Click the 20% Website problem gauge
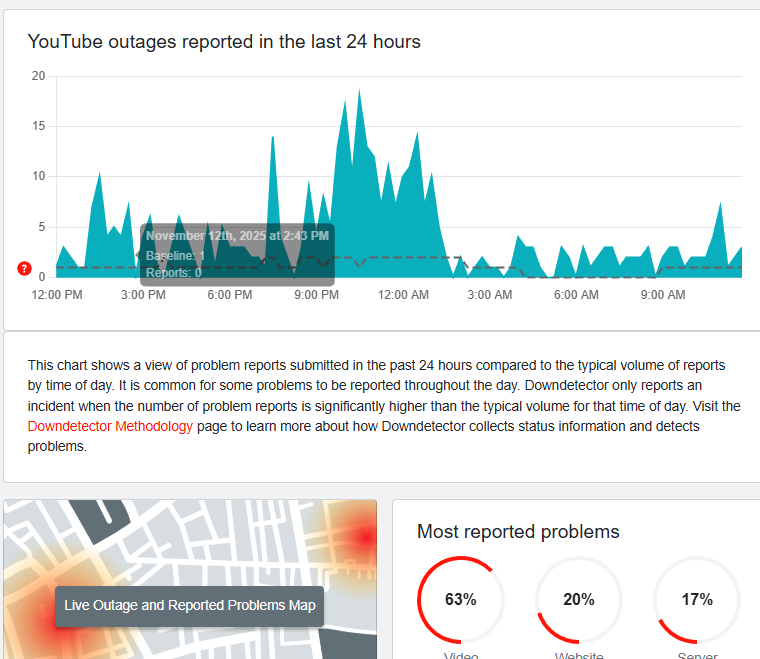 click(579, 600)
